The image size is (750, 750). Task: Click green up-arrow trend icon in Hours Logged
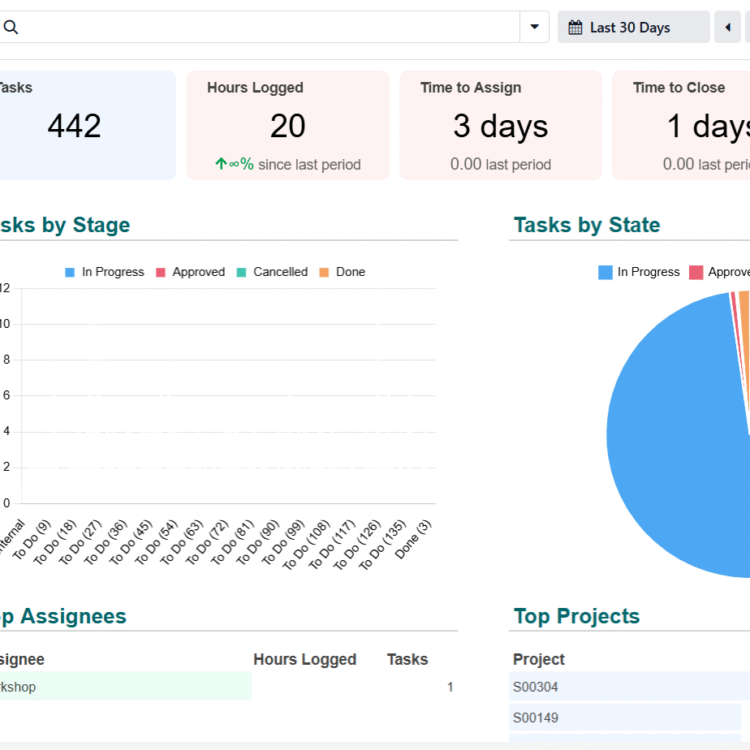221,164
